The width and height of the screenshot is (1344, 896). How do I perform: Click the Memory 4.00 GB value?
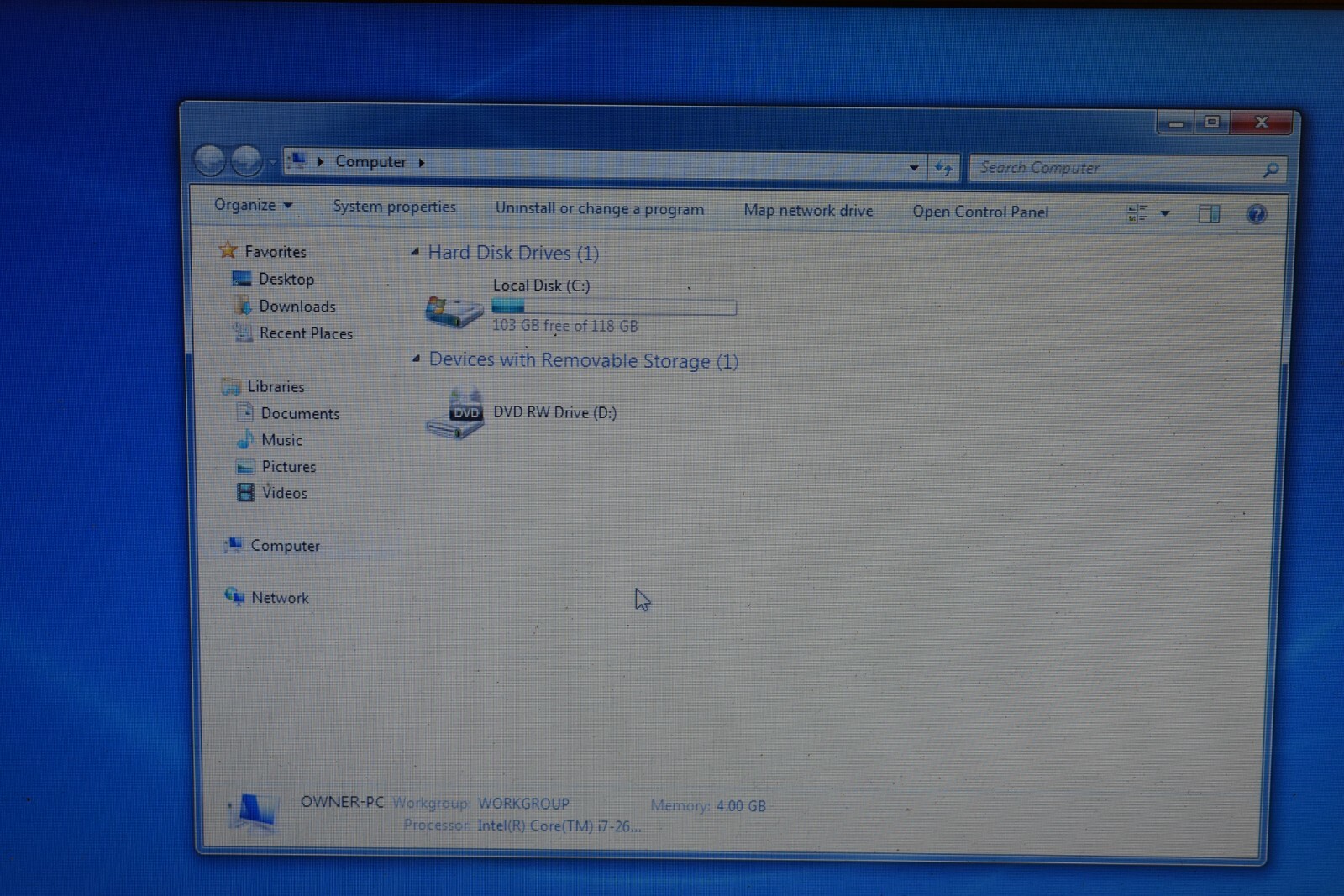(740, 806)
